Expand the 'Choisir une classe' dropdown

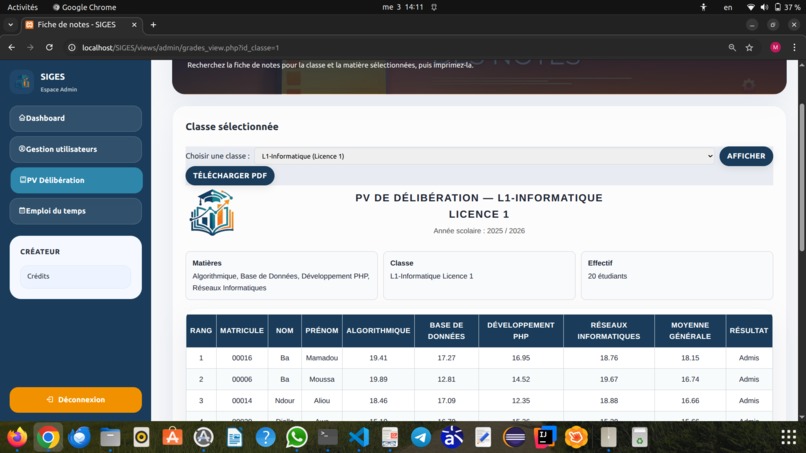pos(485,156)
